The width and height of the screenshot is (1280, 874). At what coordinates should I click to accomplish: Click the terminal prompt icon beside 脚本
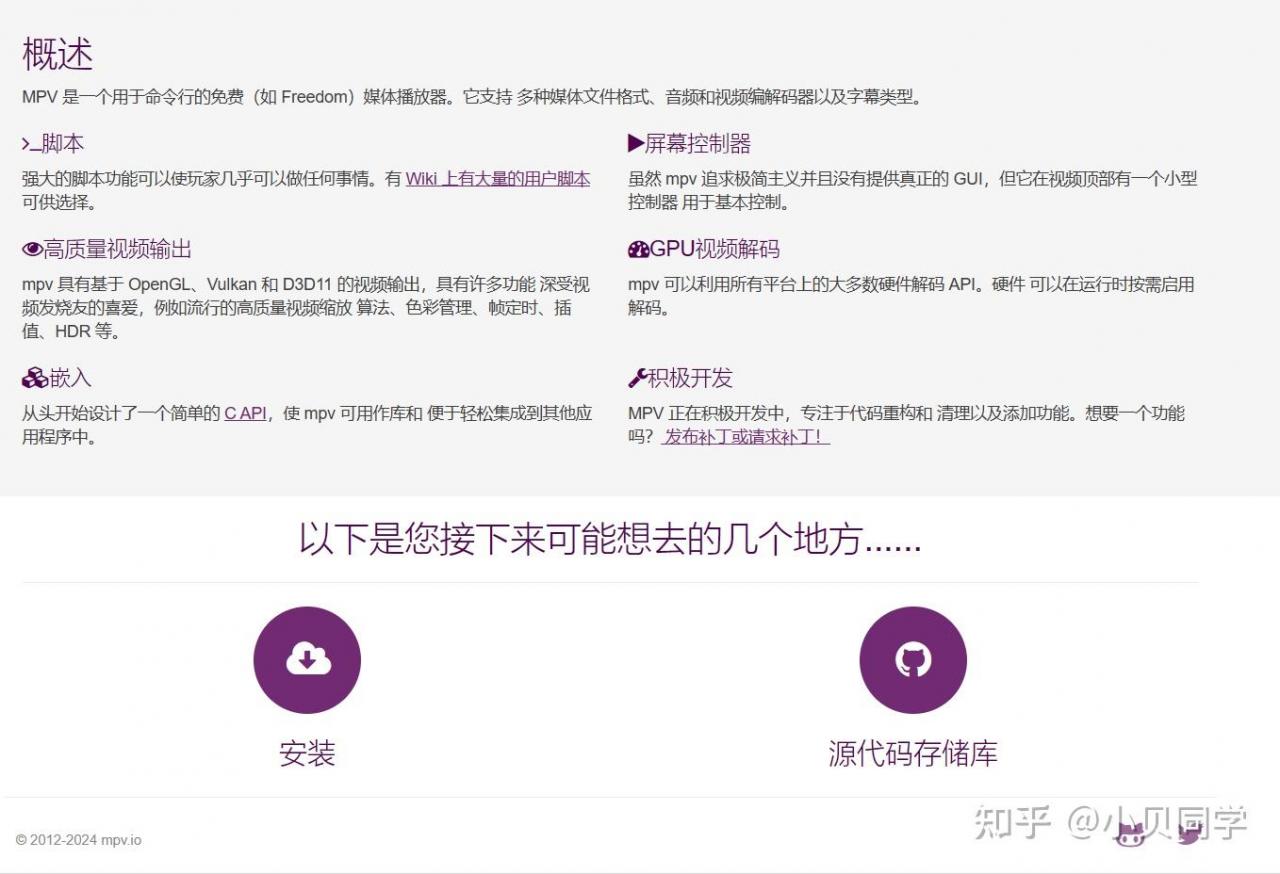(31, 144)
